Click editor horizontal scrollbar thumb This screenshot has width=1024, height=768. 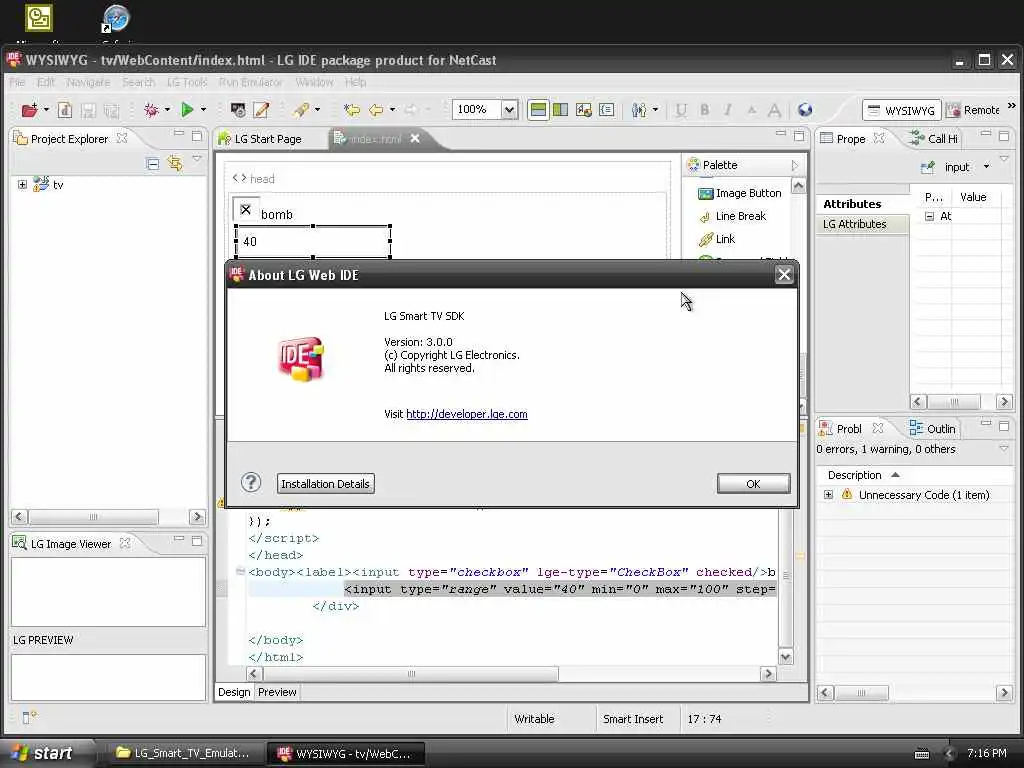click(411, 674)
